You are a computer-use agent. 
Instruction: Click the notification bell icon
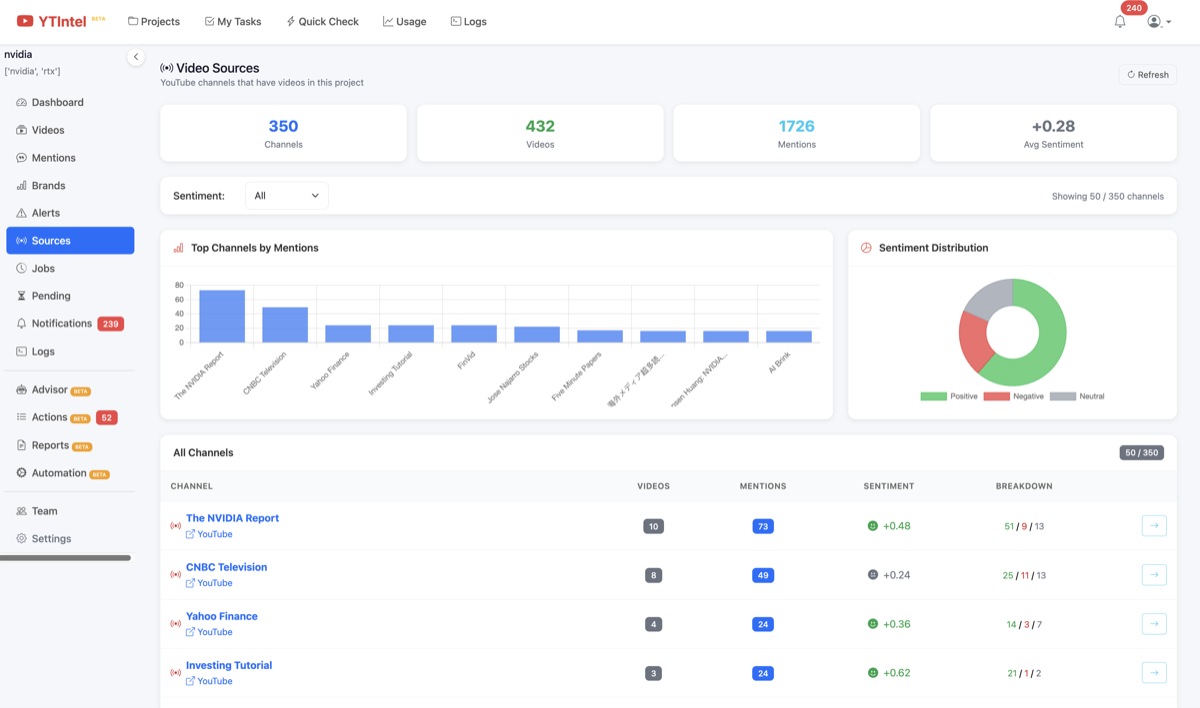tap(1120, 22)
